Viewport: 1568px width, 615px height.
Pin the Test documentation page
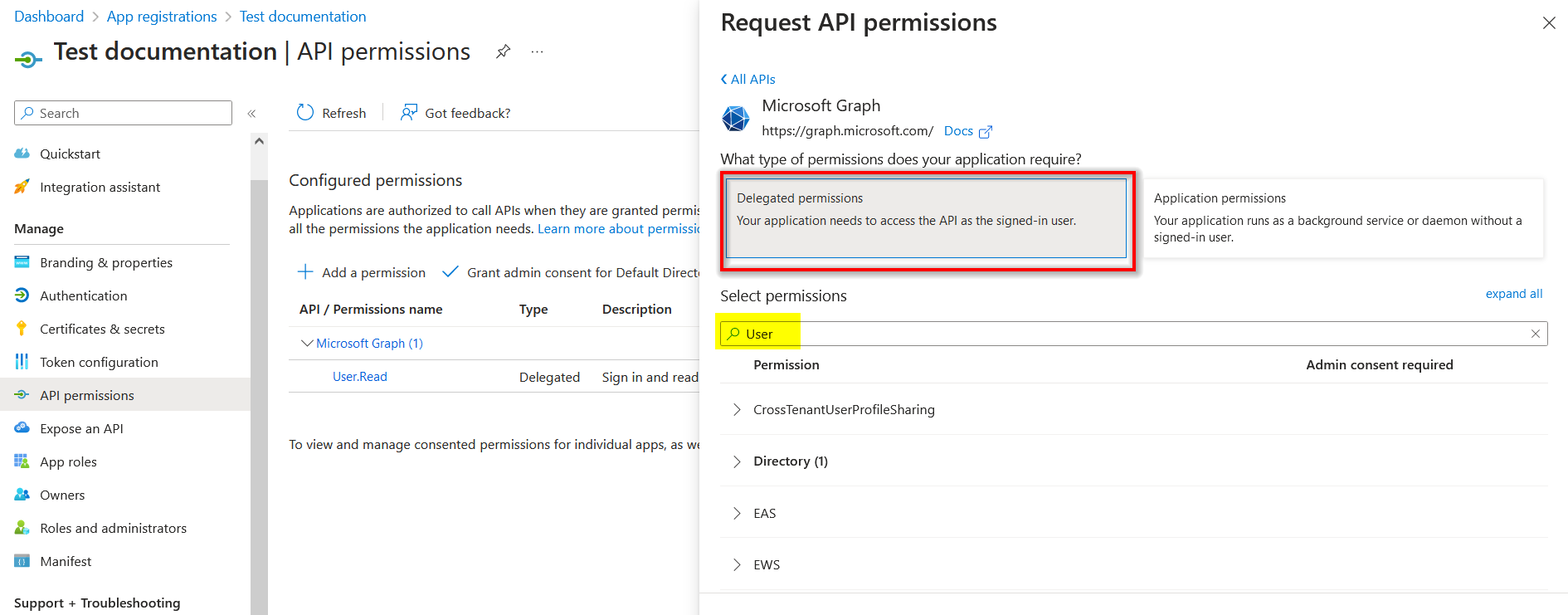[x=503, y=51]
